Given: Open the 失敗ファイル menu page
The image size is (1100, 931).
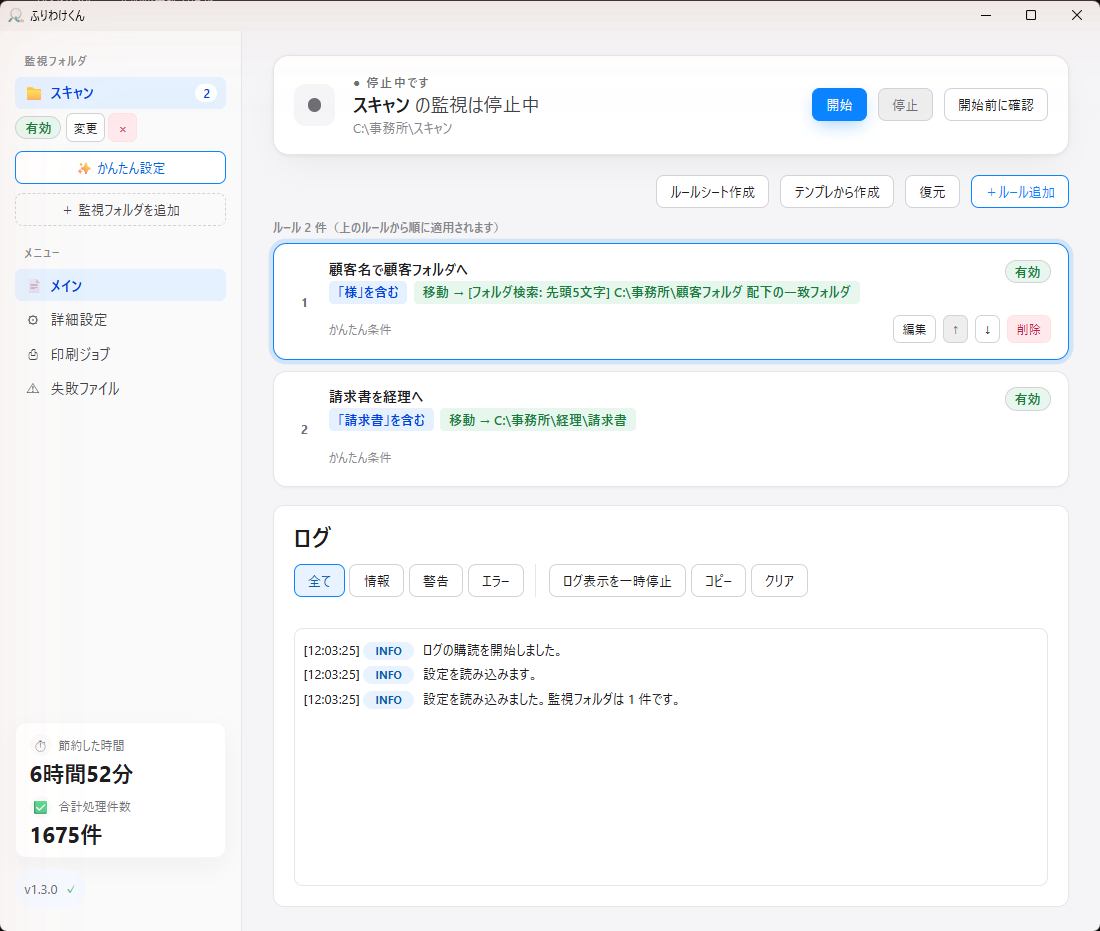Looking at the screenshot, I should (x=121, y=389).
